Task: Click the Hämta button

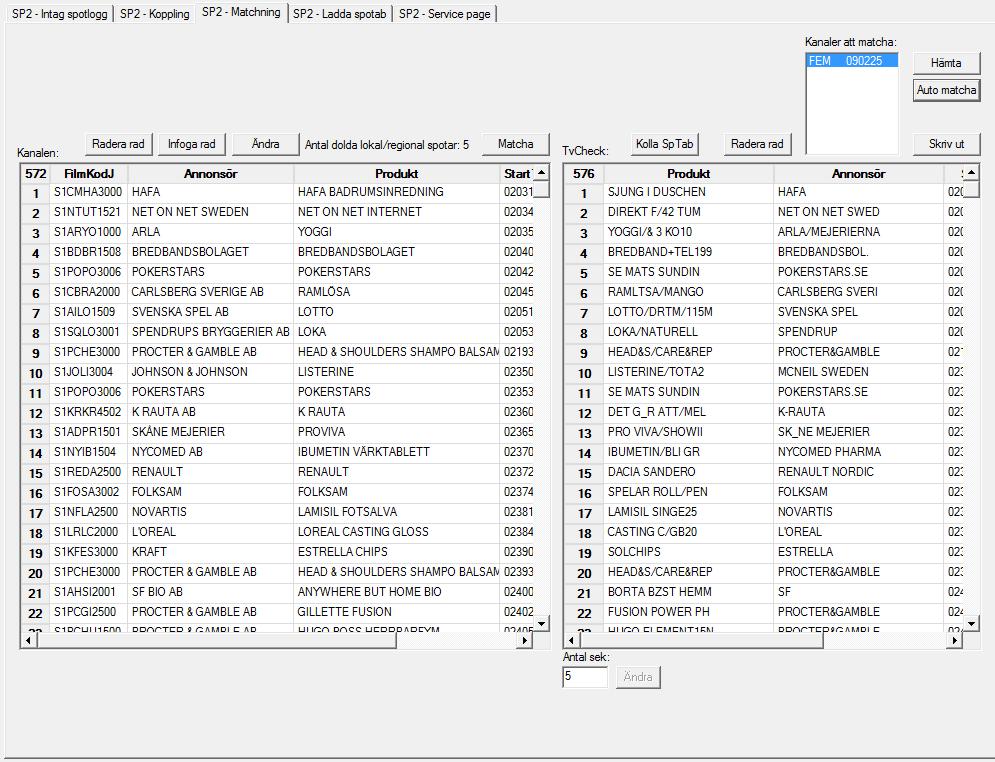Action: (946, 63)
